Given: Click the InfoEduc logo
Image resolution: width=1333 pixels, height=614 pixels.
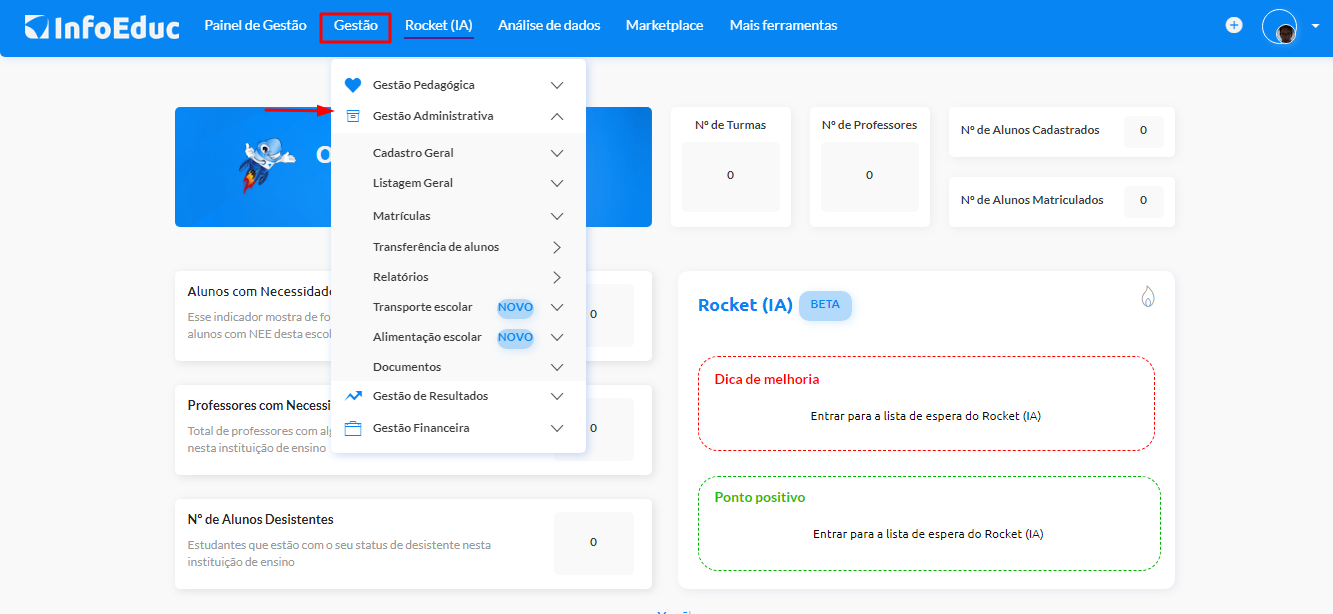Looking at the screenshot, I should [102, 27].
